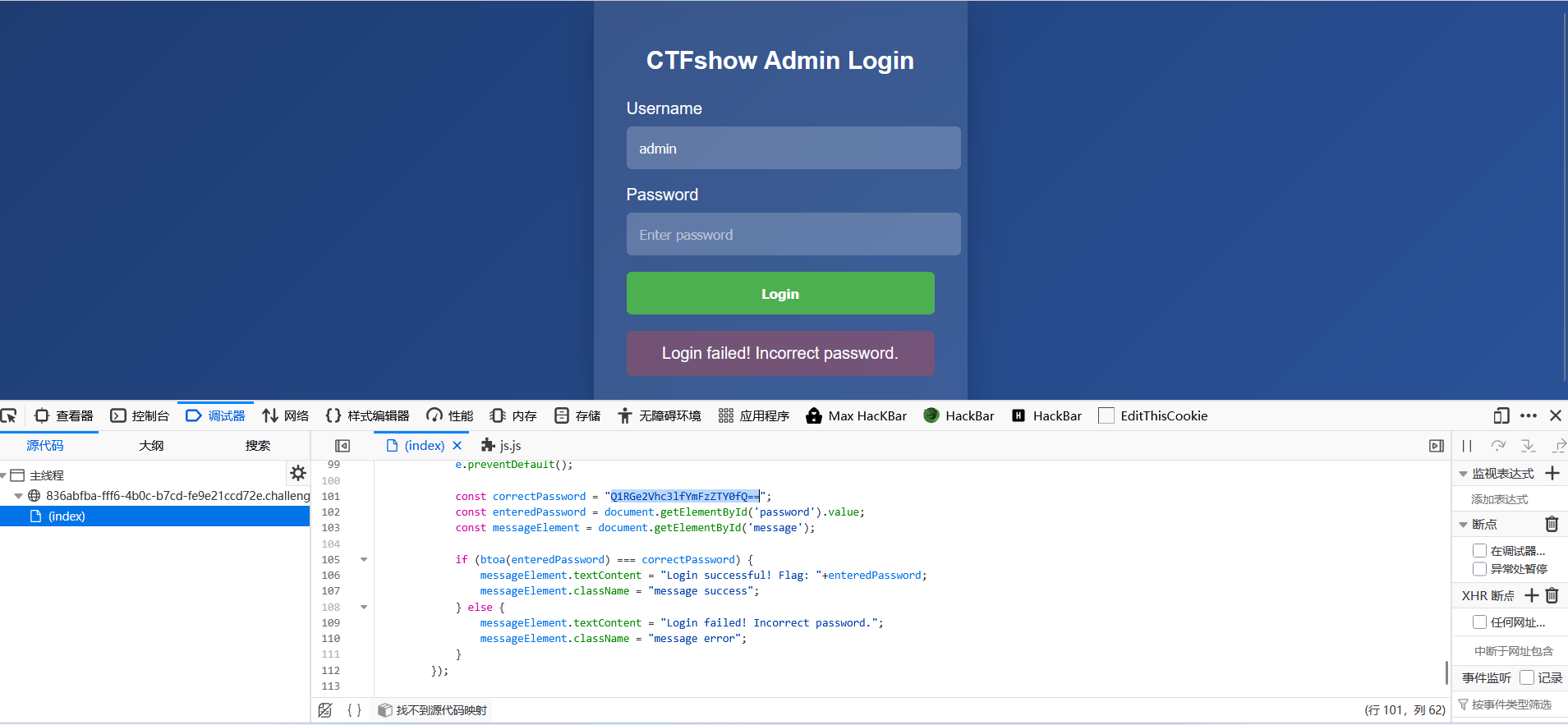Enable event listener log (记录) checkbox
1568x725 pixels.
point(1527,677)
